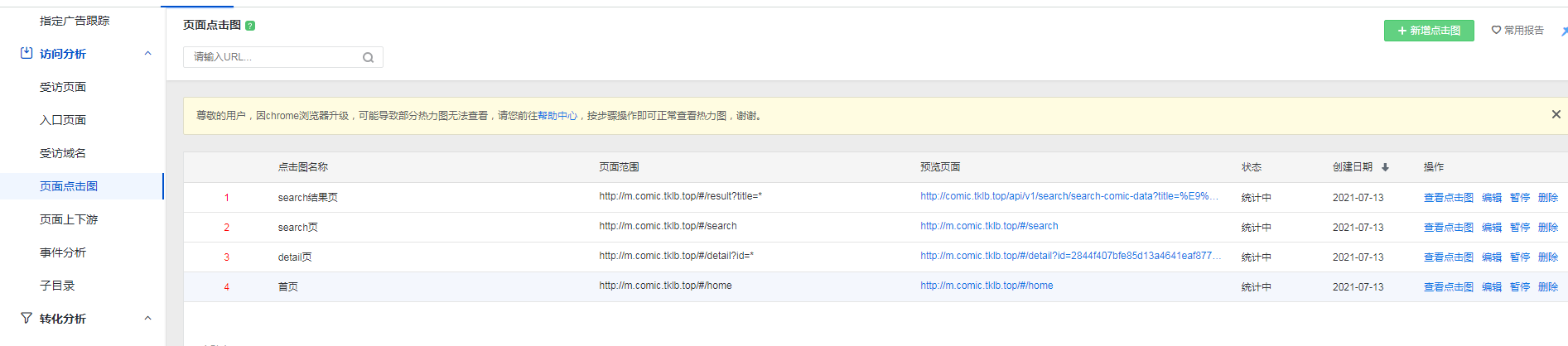
Task: Pause the 首页 click map
Action: click(x=1519, y=287)
